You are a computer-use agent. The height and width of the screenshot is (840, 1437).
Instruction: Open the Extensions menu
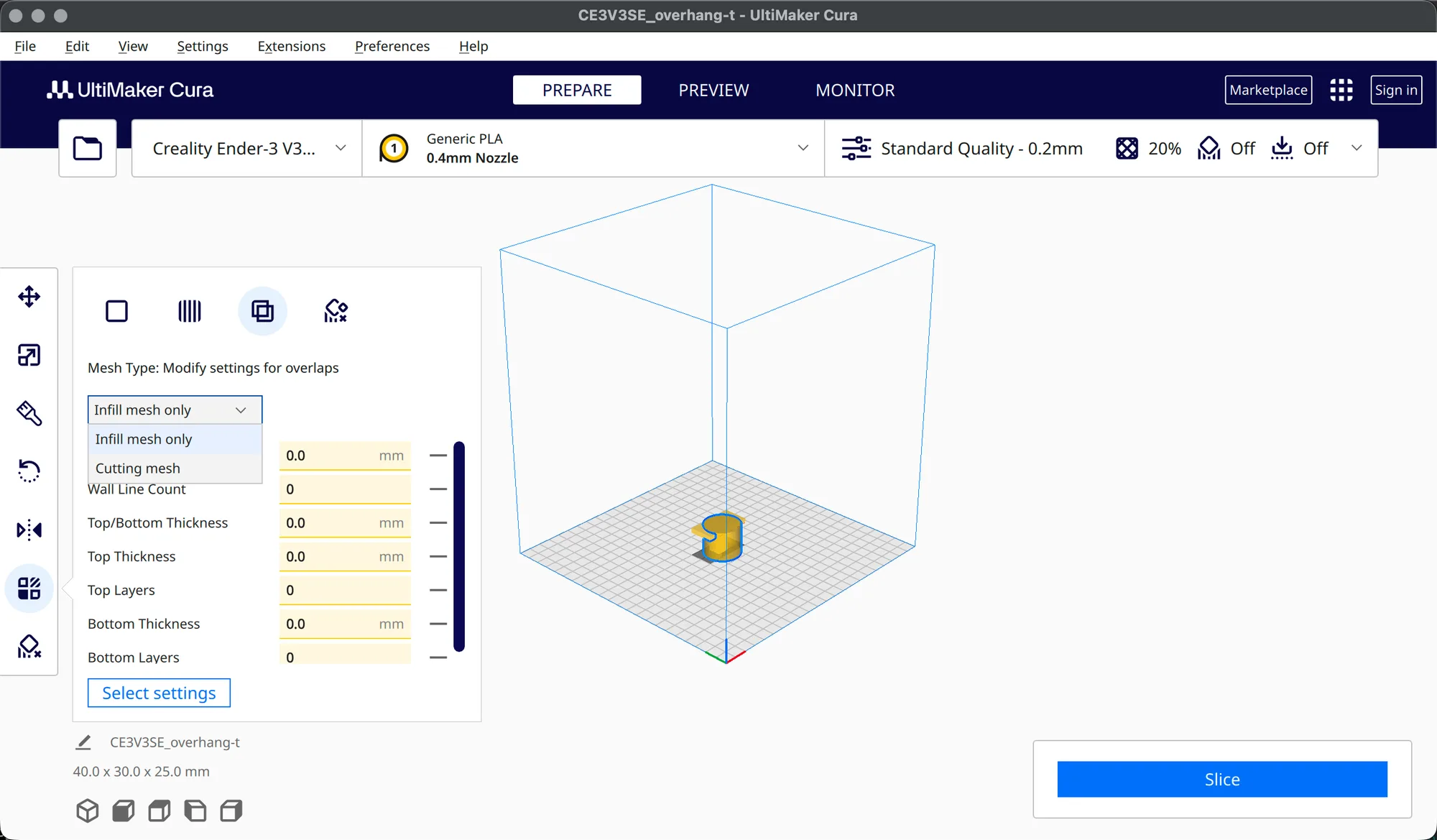291,46
